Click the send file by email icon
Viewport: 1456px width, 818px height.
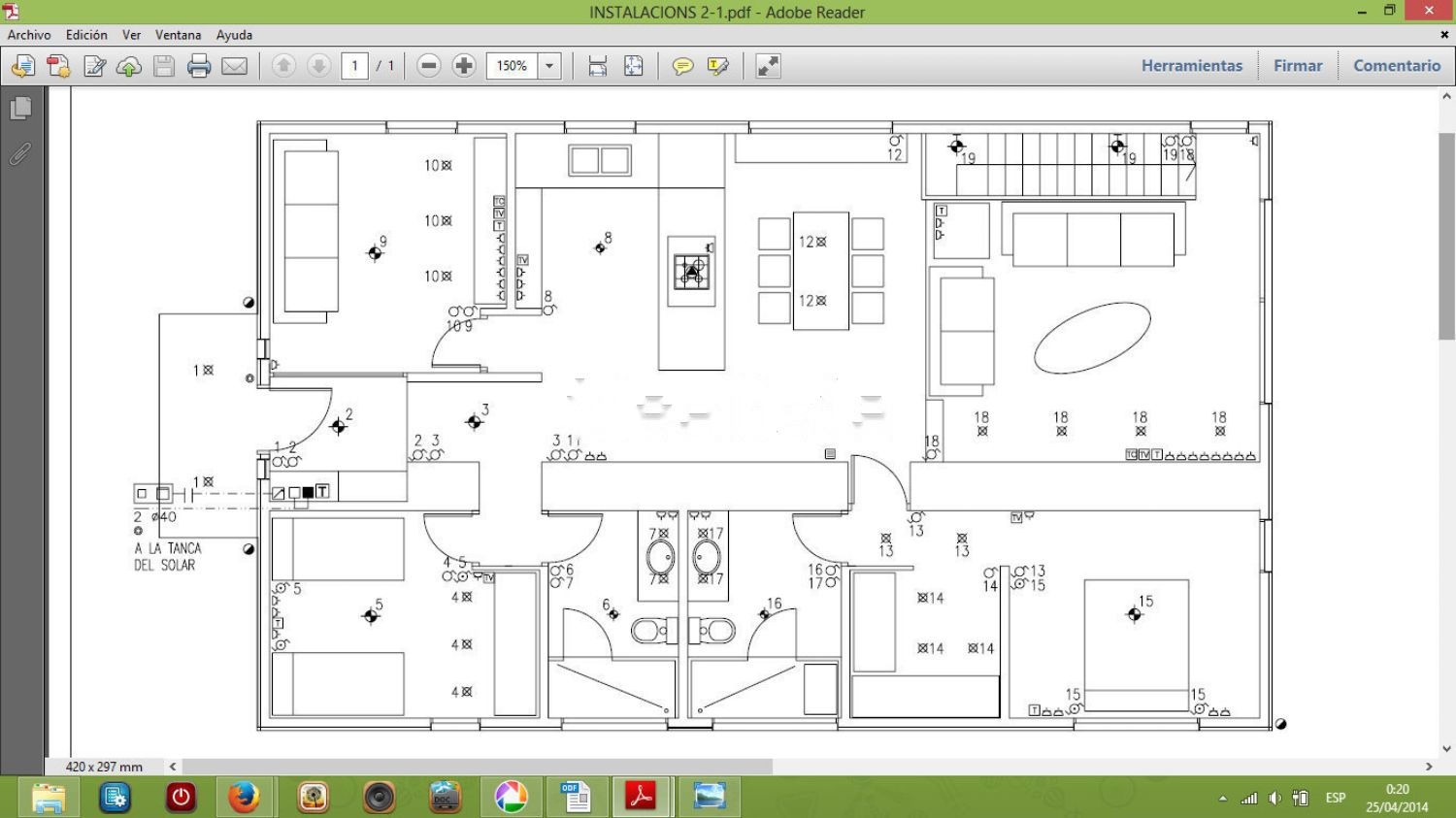point(234,66)
